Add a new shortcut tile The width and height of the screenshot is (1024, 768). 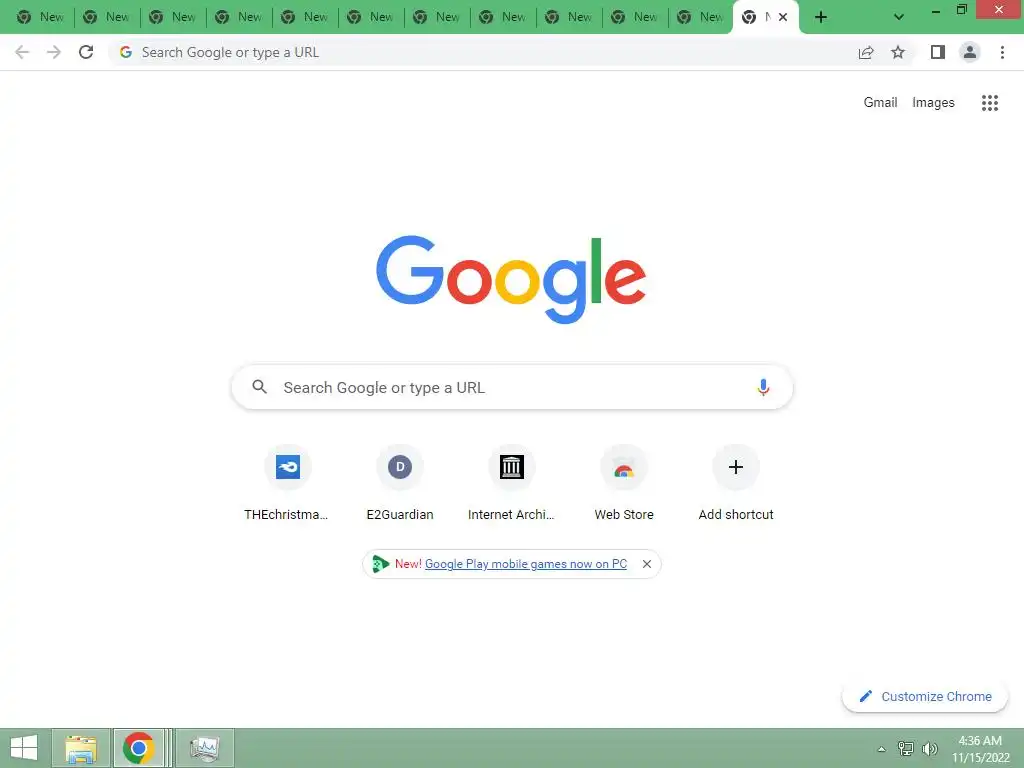pyautogui.click(x=736, y=483)
